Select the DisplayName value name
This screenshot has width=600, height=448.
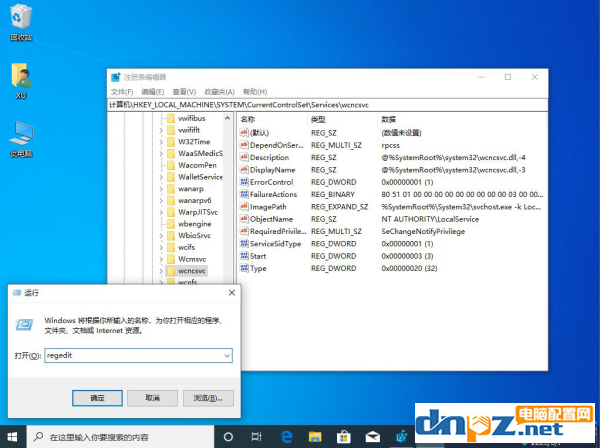click(272, 169)
